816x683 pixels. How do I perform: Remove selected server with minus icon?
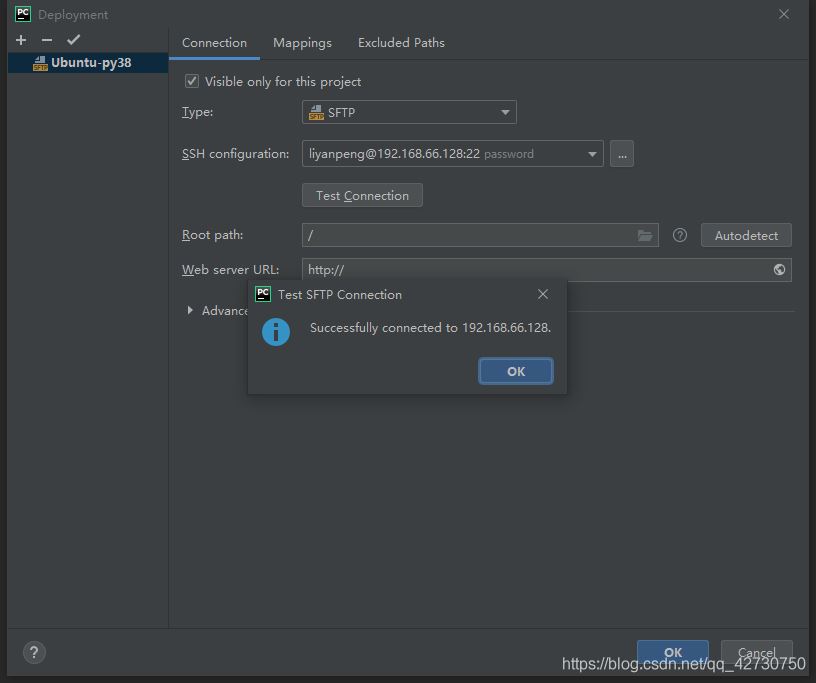[47, 40]
